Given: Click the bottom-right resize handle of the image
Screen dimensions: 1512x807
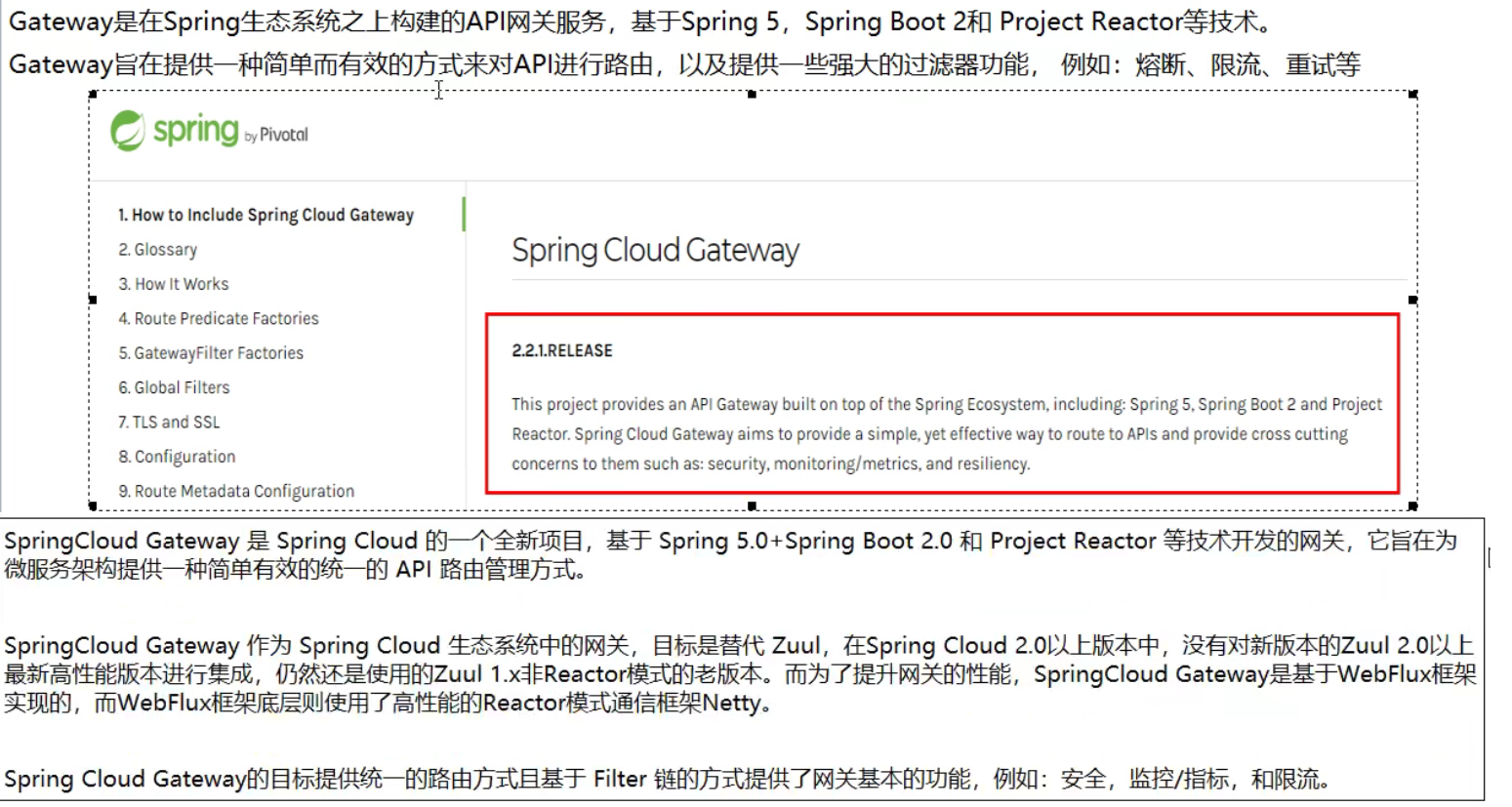Looking at the screenshot, I should [1412, 506].
